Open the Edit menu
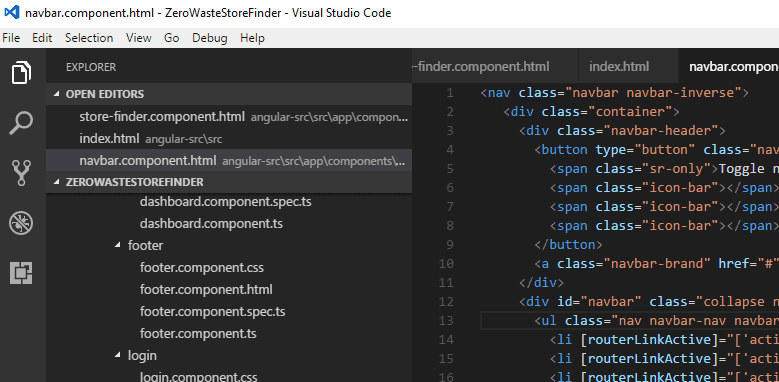 42,38
